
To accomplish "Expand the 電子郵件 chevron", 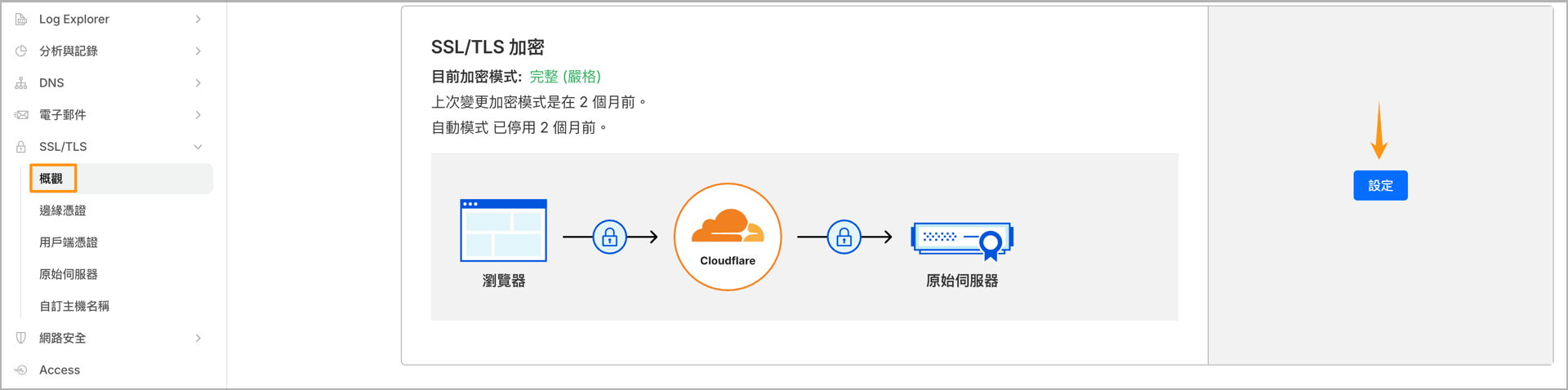I will tap(198, 115).
